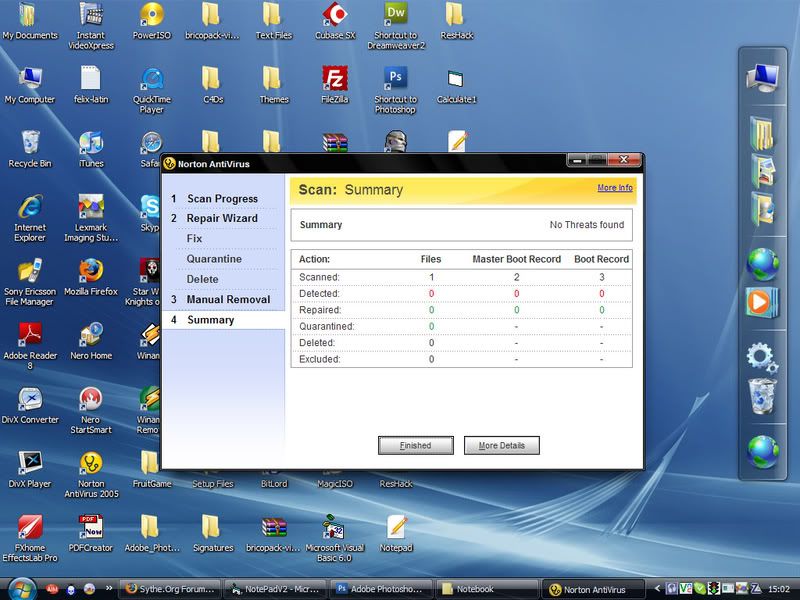Screen dimensions: 800x600
Task: Select the Instant VideoXpress desktop icon
Action: coord(91,26)
